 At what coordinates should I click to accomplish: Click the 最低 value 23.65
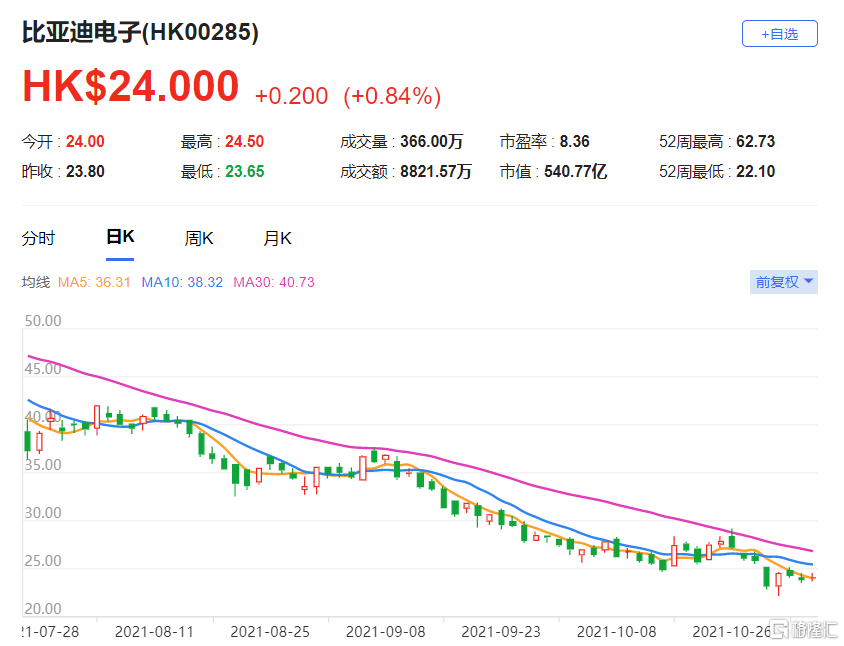(244, 172)
